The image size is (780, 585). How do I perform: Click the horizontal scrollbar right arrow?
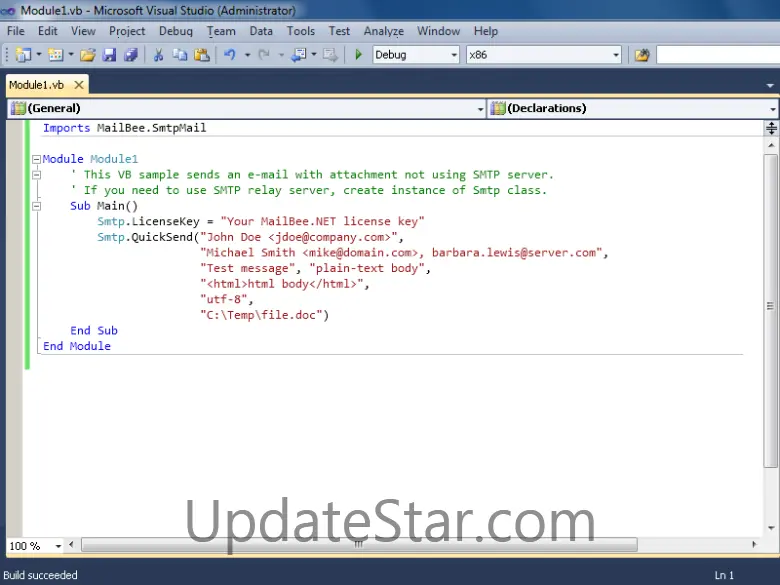click(x=754, y=545)
